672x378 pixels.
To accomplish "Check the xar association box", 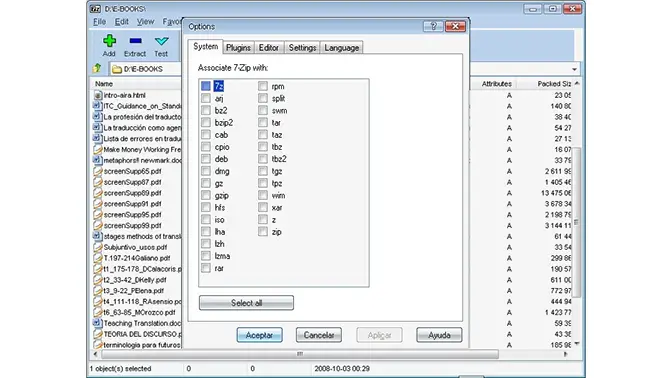I will click(263, 207).
